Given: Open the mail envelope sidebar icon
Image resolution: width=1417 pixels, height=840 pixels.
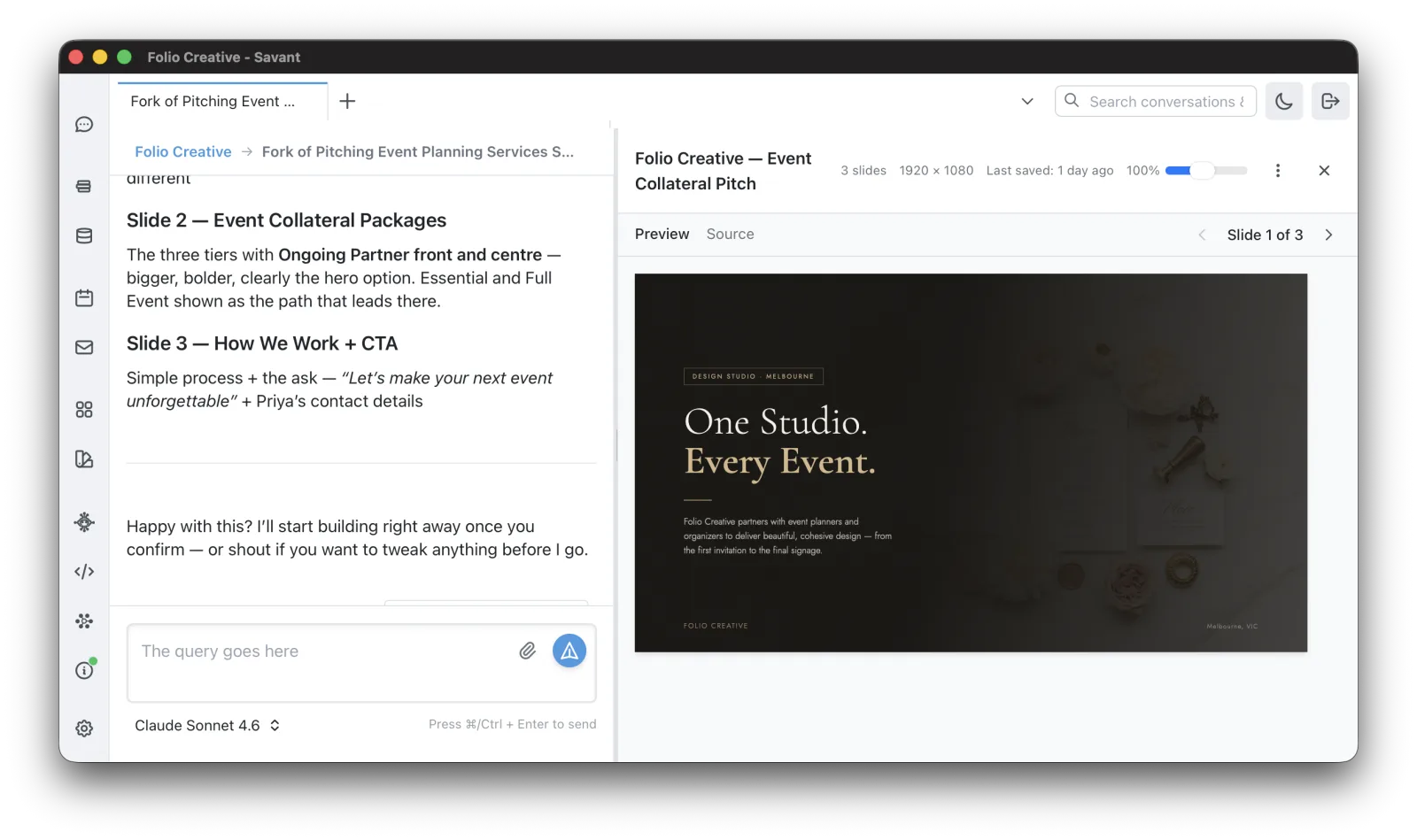Looking at the screenshot, I should pyautogui.click(x=84, y=348).
